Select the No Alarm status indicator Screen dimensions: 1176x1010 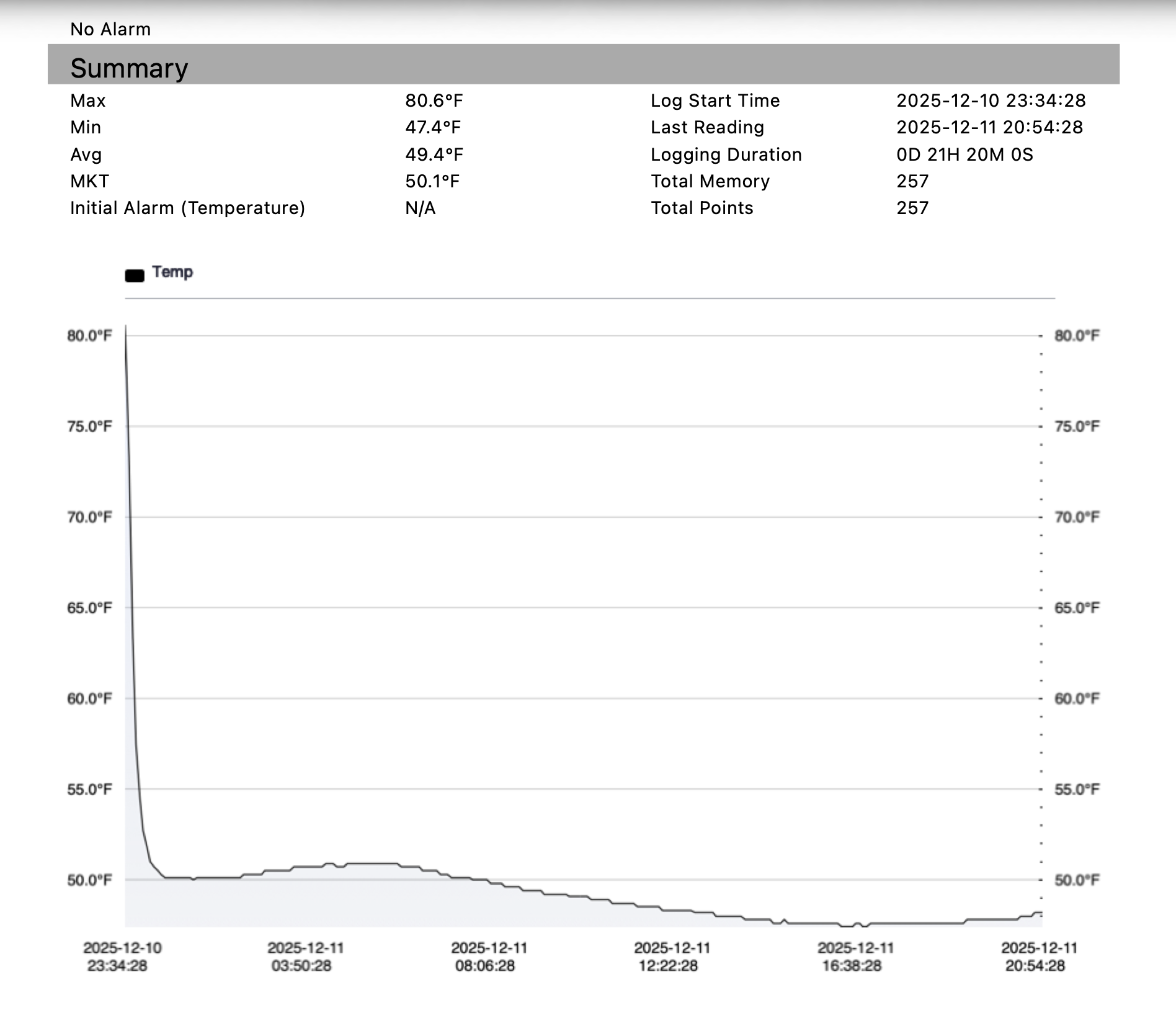click(x=110, y=29)
